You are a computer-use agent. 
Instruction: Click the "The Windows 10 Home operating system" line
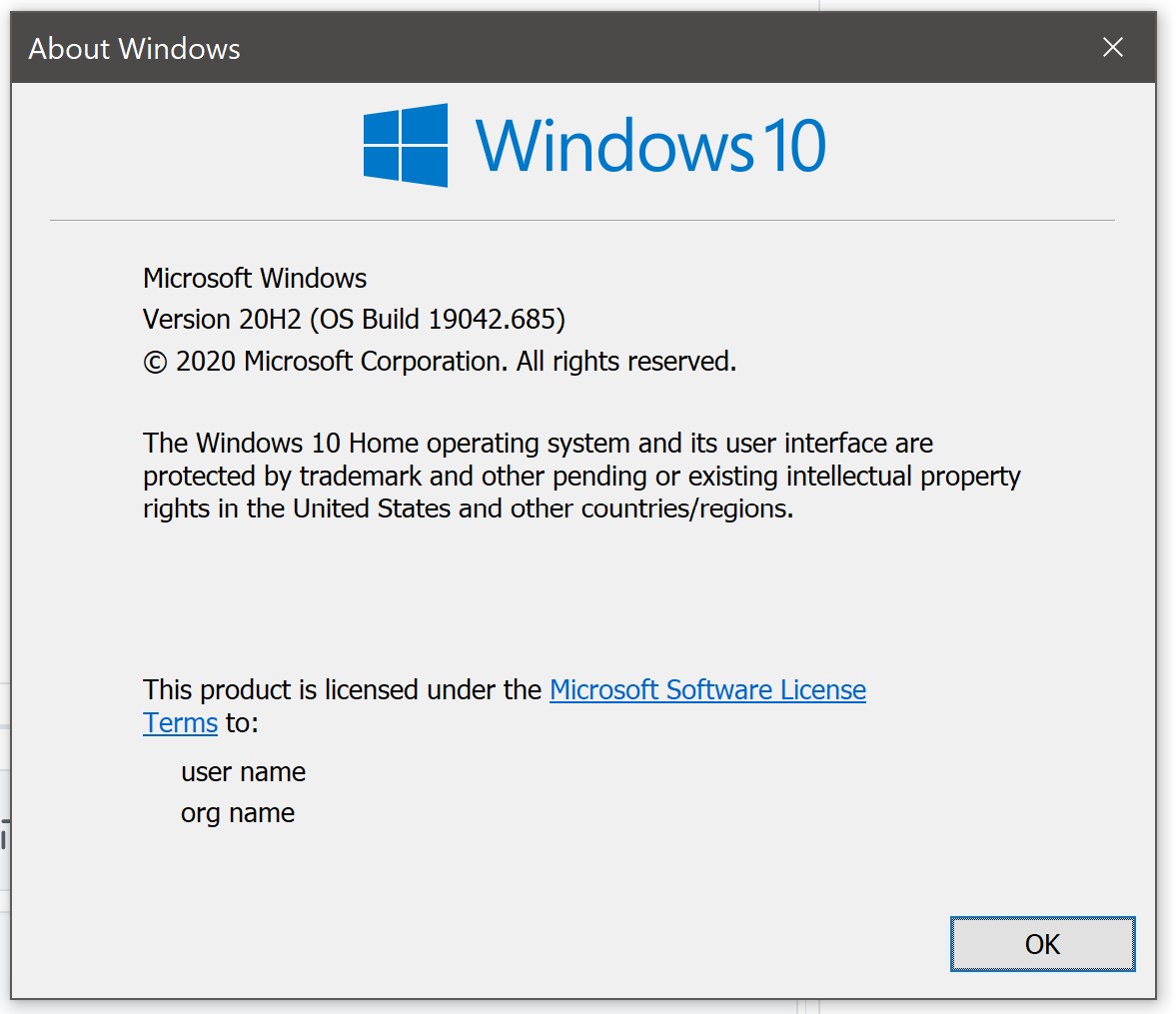538,444
